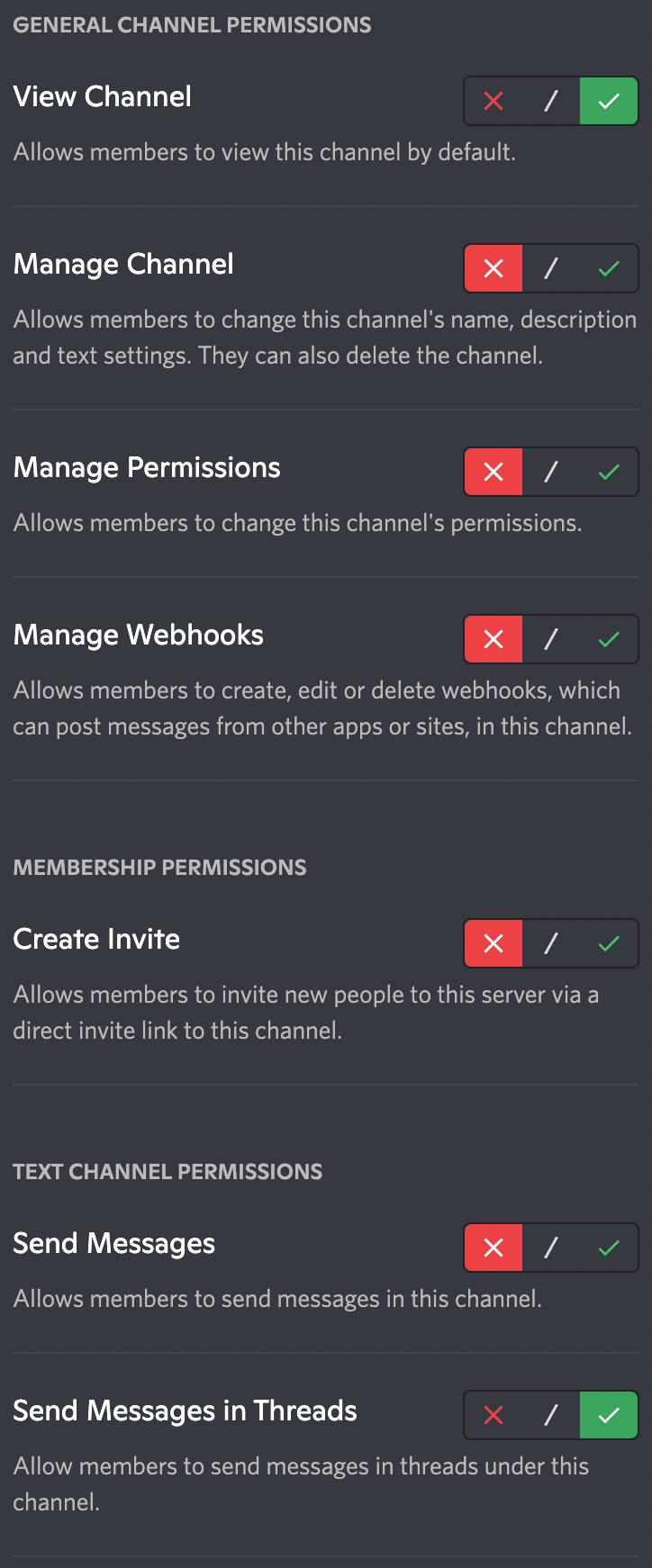652x1568 pixels.
Task: Allow the Manage Channel permission
Action: tap(609, 268)
